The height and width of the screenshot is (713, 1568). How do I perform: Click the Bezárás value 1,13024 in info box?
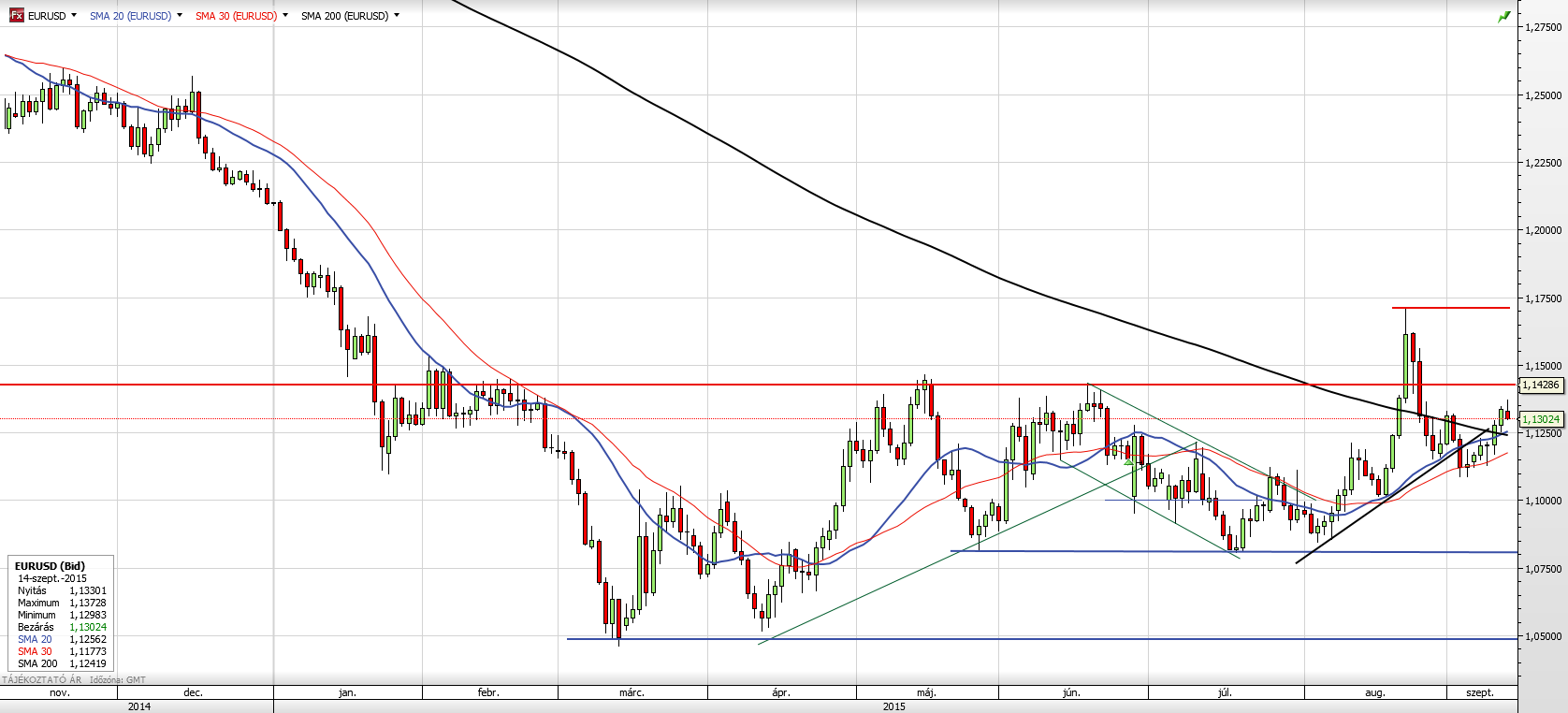coord(88,627)
